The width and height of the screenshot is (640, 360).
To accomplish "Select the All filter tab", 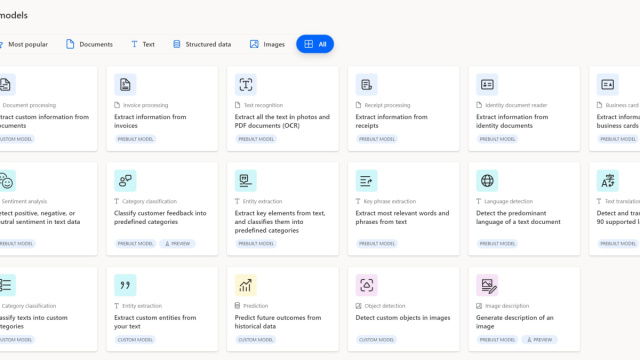I will click(x=315, y=44).
